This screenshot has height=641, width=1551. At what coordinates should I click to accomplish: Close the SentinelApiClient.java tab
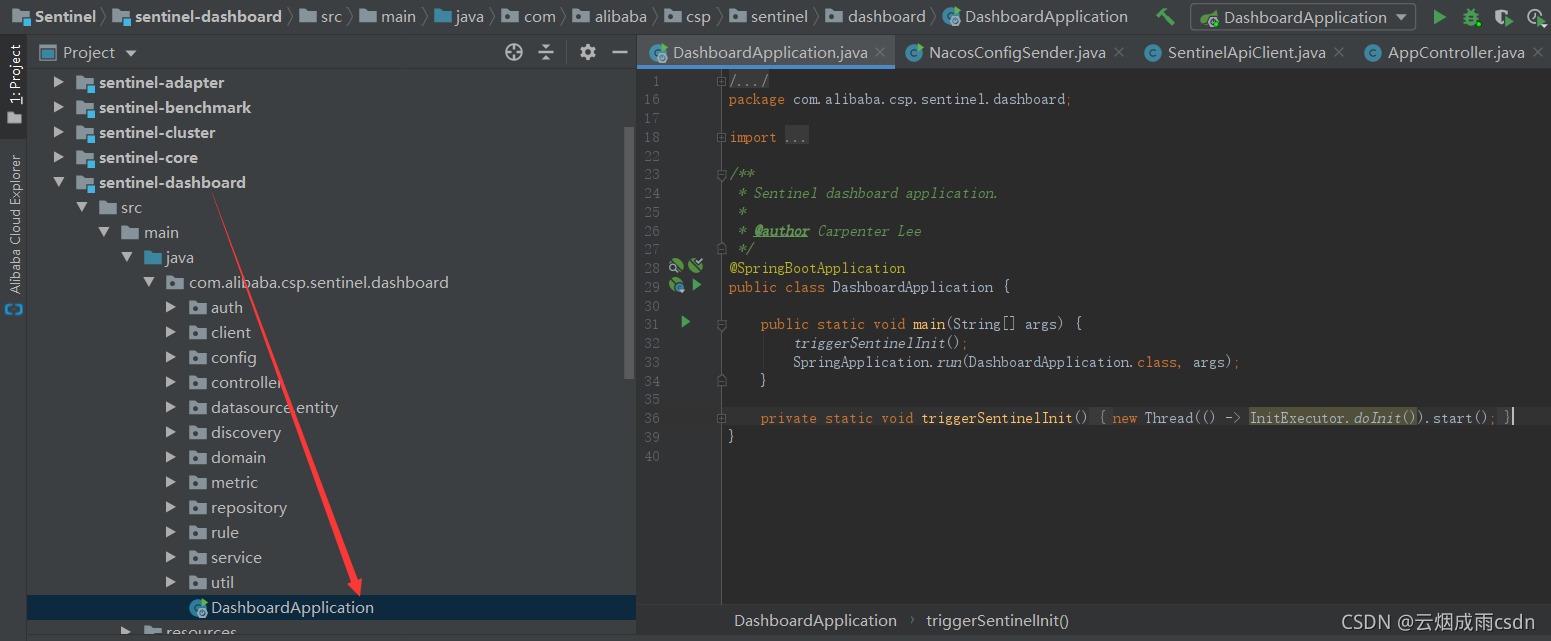pyautogui.click(x=1338, y=52)
